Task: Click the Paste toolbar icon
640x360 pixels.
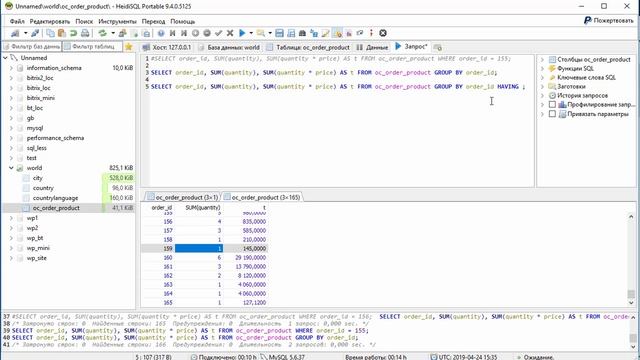Action: (x=62, y=33)
